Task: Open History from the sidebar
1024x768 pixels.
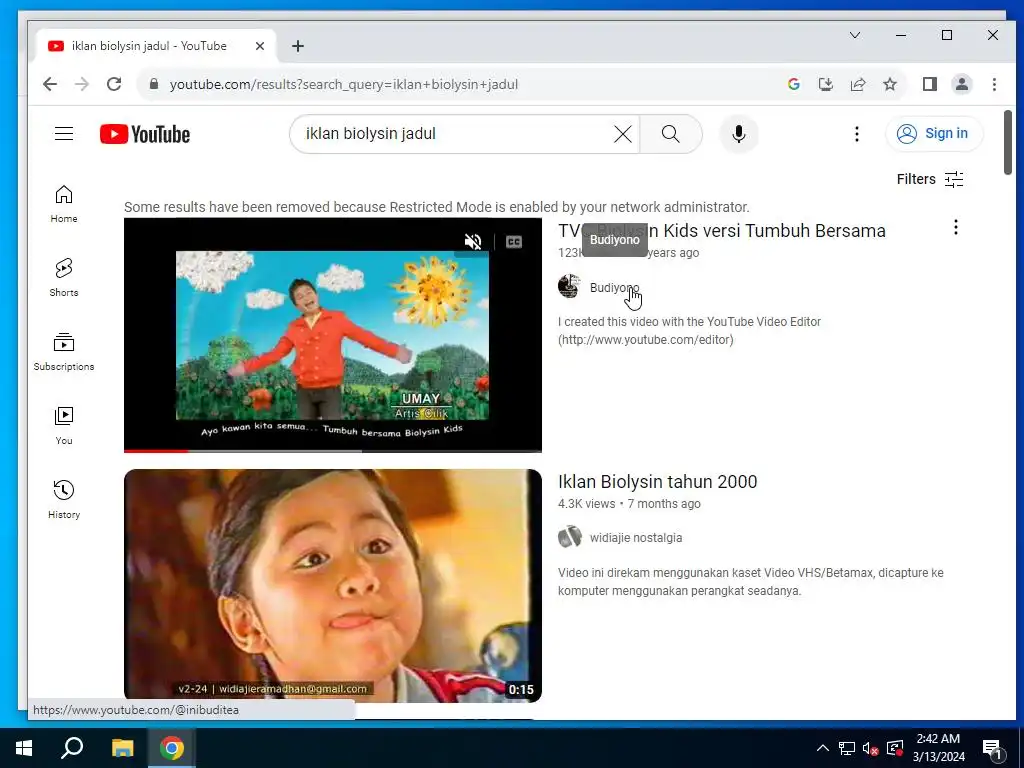Action: (64, 500)
